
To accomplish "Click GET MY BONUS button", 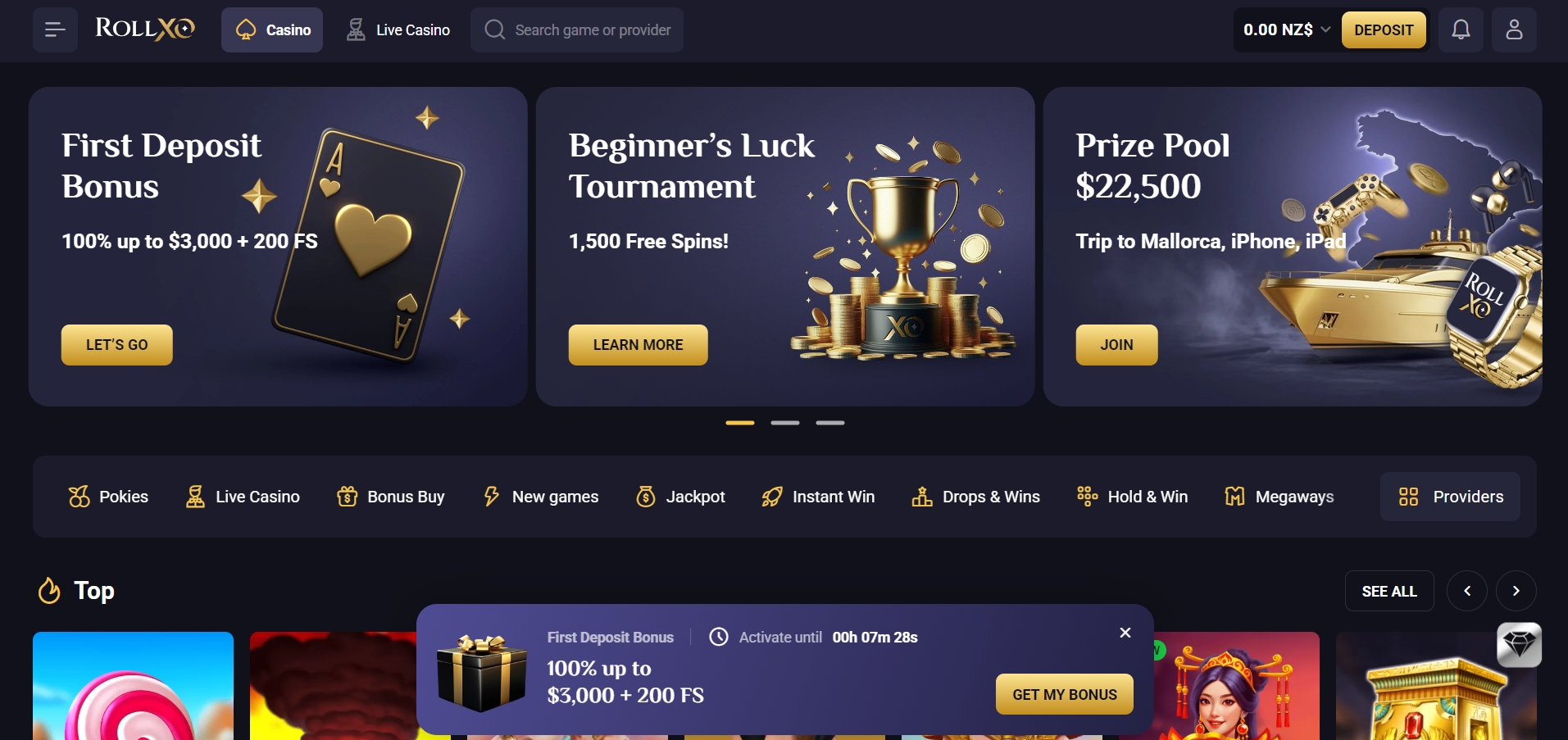I will (x=1064, y=694).
